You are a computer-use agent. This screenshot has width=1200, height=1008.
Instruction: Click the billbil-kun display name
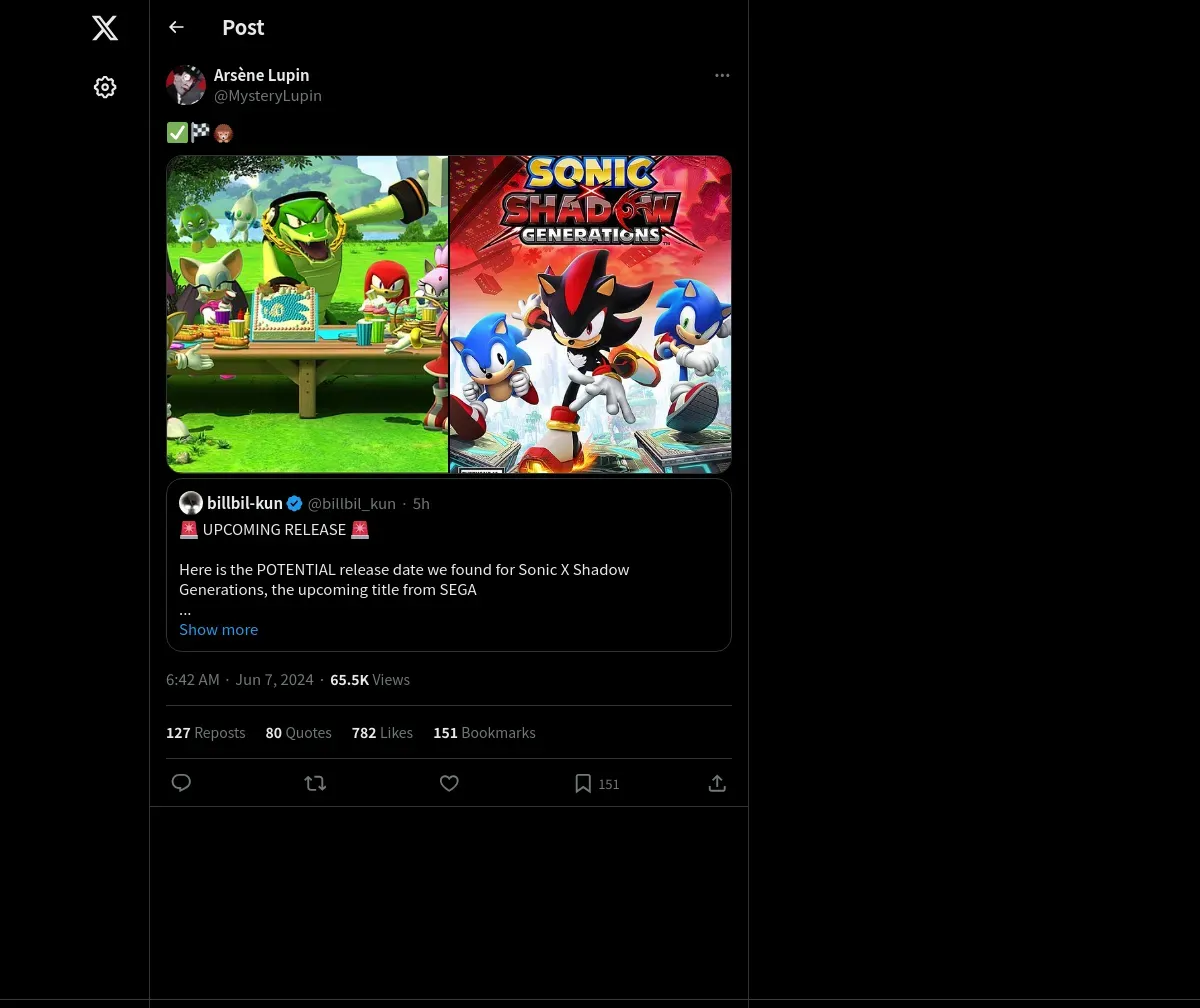point(245,503)
